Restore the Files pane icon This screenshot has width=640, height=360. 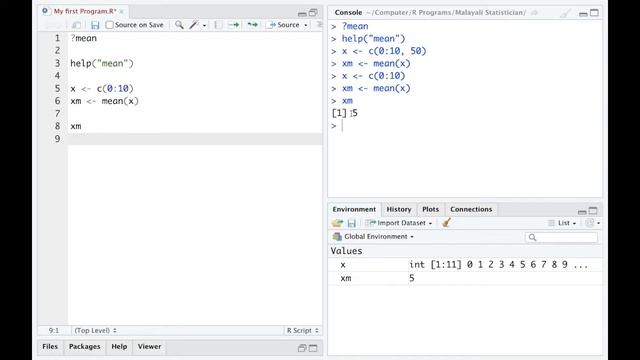(x=302, y=348)
